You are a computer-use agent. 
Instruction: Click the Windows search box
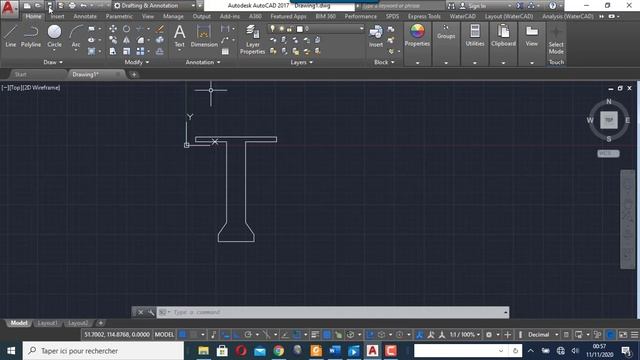click(103, 351)
